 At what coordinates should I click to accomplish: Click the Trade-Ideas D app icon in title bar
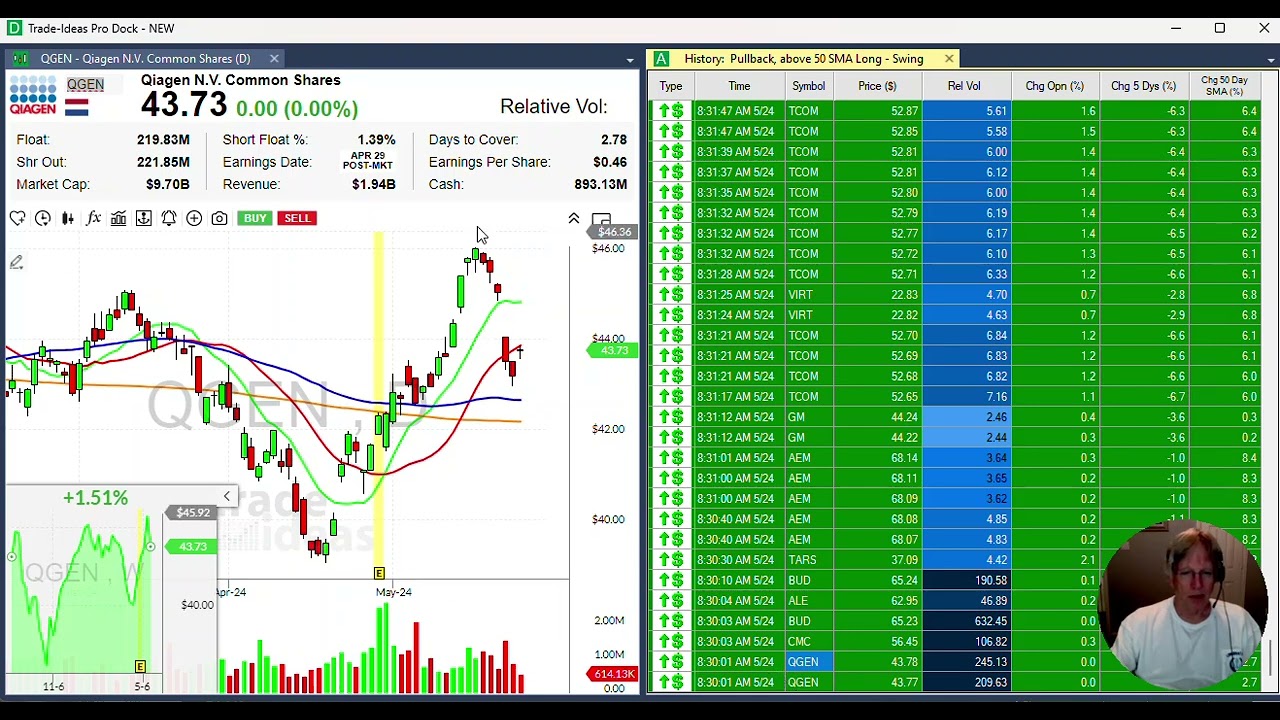(14, 28)
